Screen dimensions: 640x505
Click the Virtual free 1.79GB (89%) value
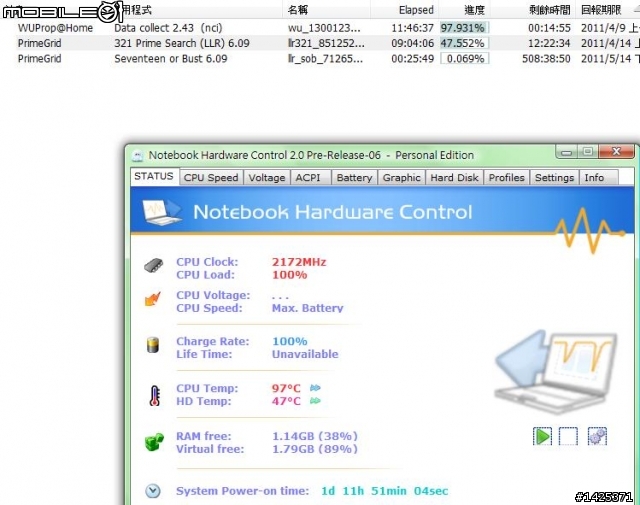pos(315,449)
